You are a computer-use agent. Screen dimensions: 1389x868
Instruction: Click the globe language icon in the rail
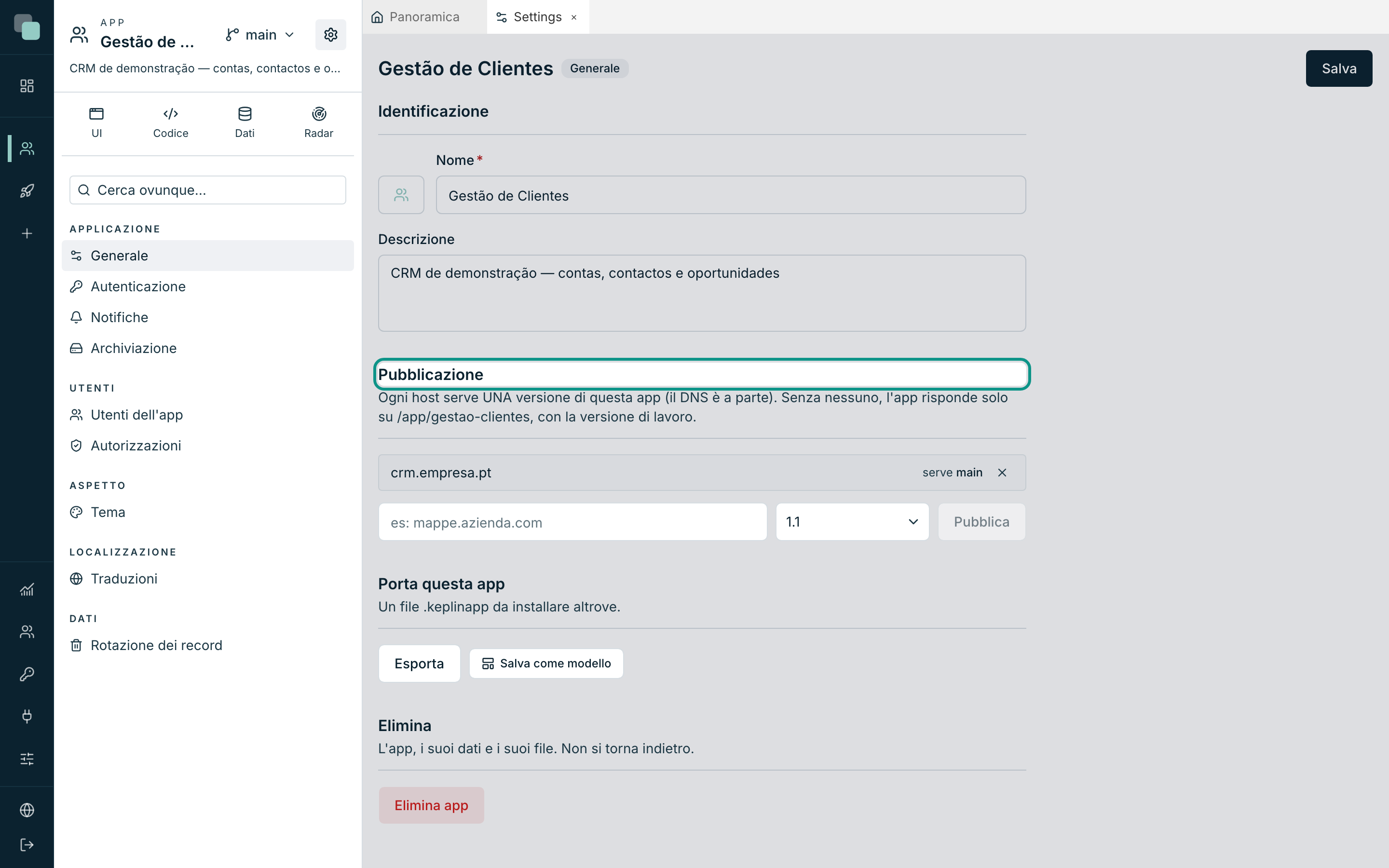pyautogui.click(x=27, y=810)
